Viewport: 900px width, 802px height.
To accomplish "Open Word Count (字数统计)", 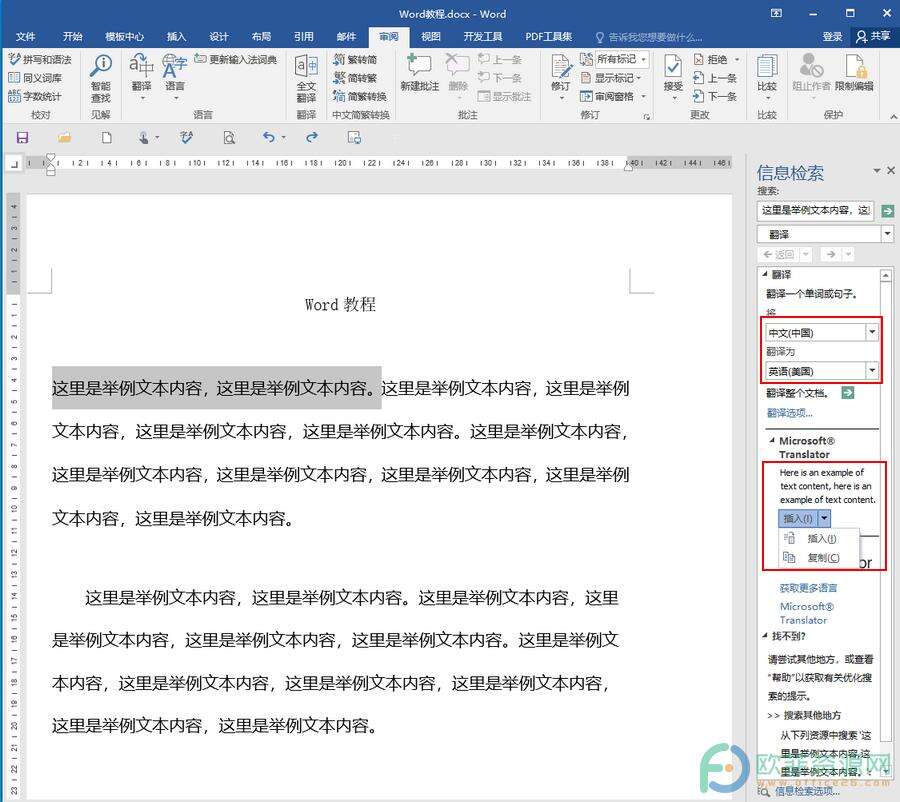I will coord(34,96).
